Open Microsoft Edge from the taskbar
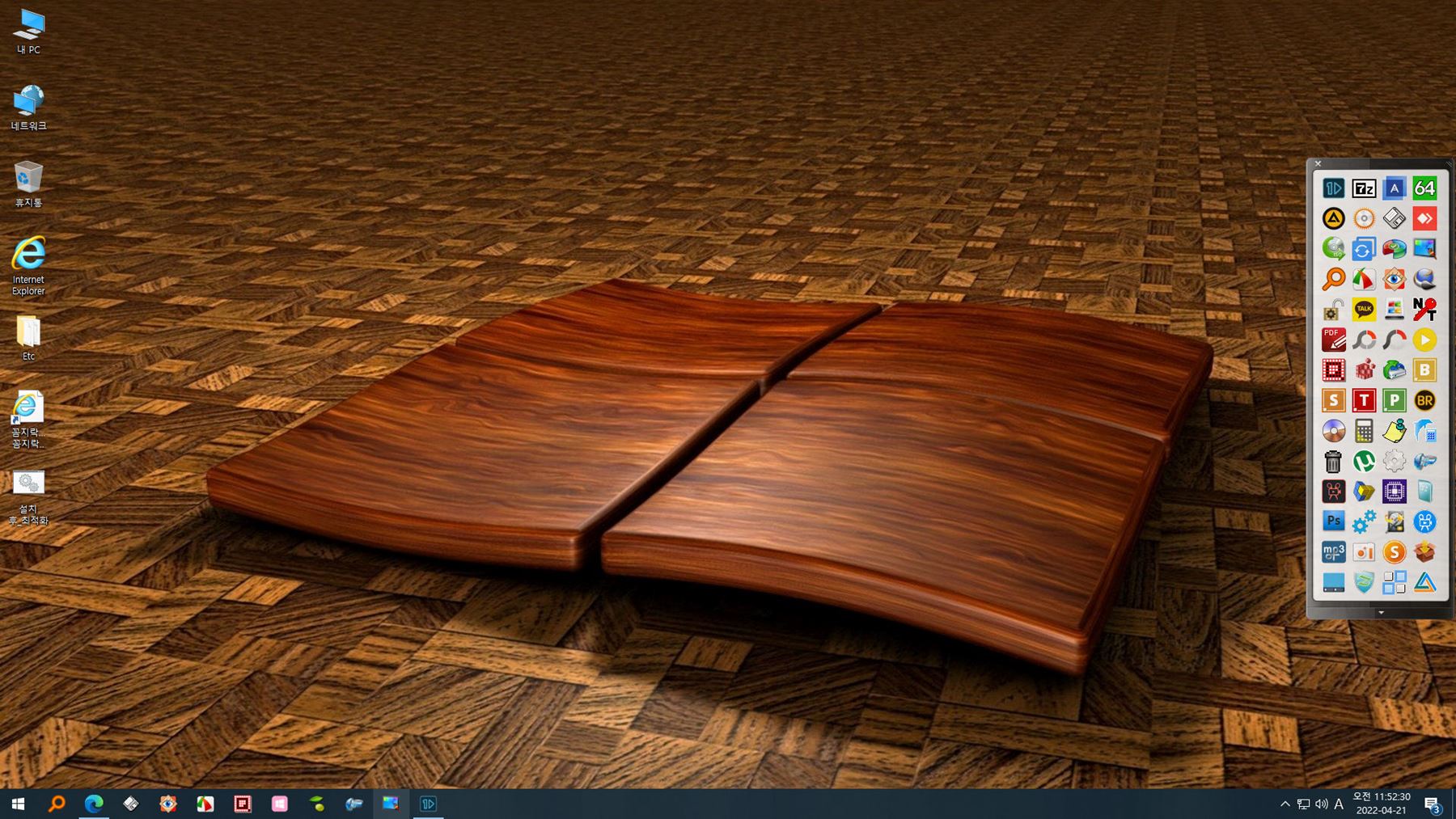 pyautogui.click(x=94, y=804)
